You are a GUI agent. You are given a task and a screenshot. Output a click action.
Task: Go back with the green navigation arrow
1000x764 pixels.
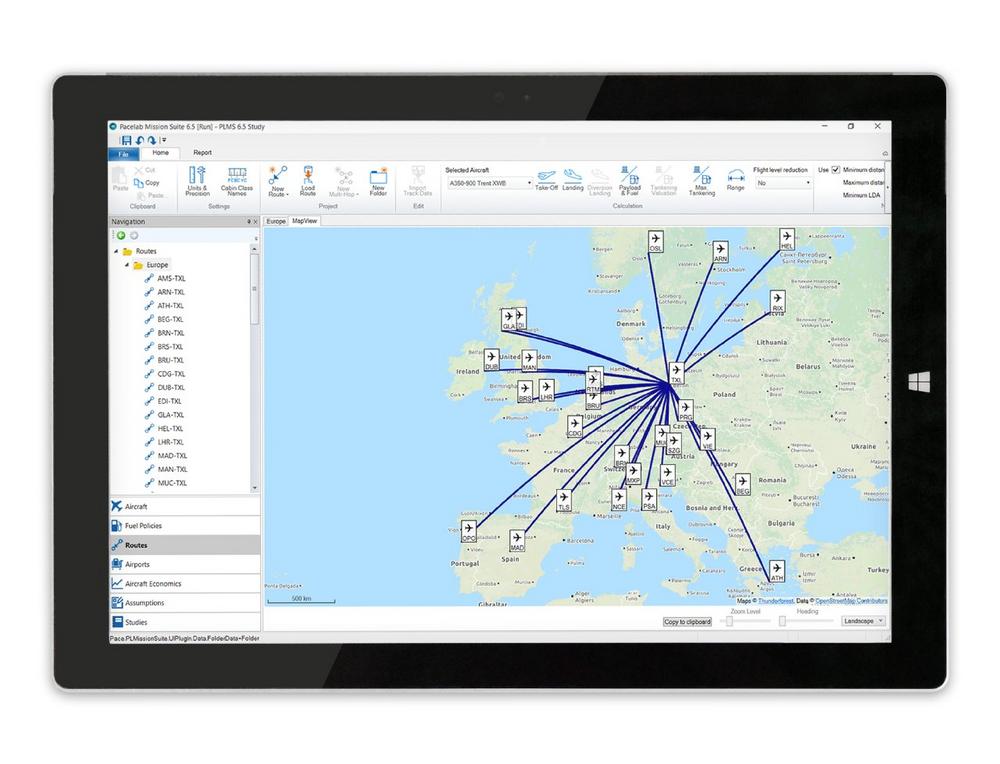tap(121, 236)
